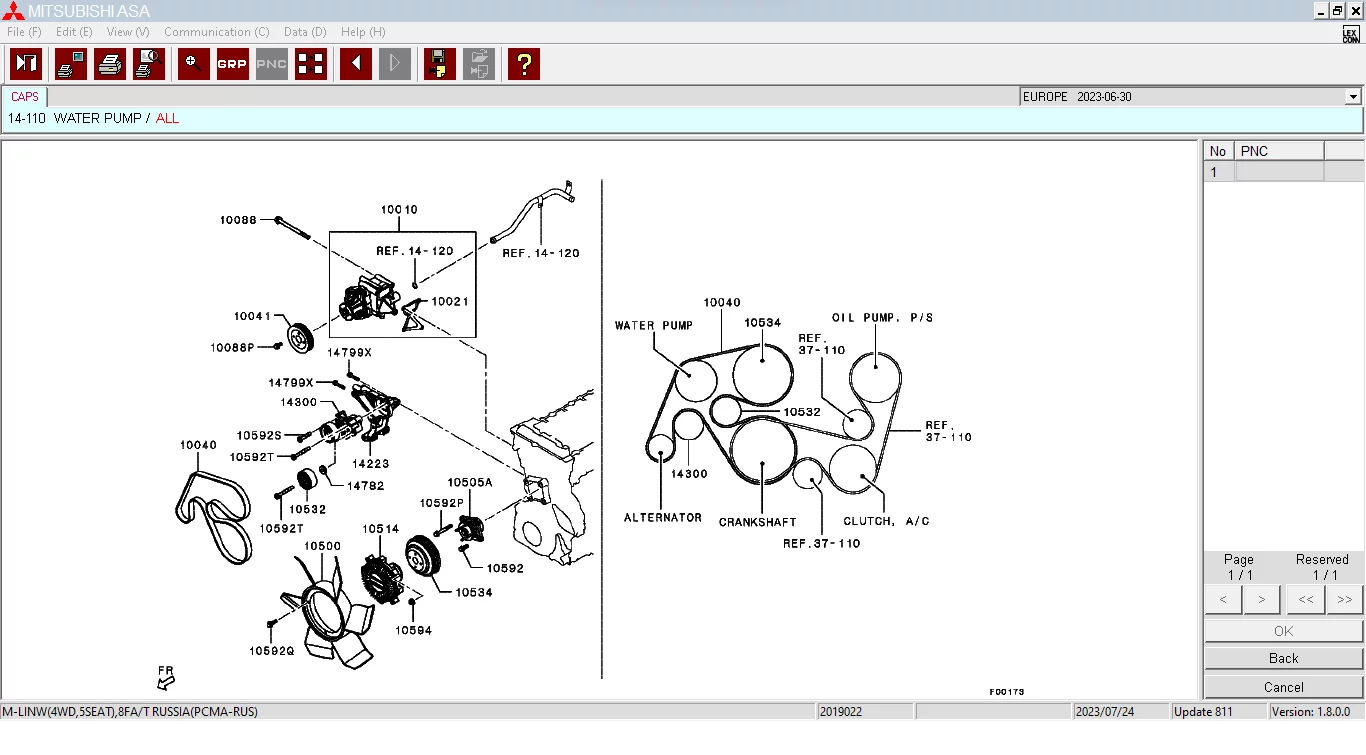The width and height of the screenshot is (1366, 755).
Task: Open the GRP group selection tool
Action: 232,63
